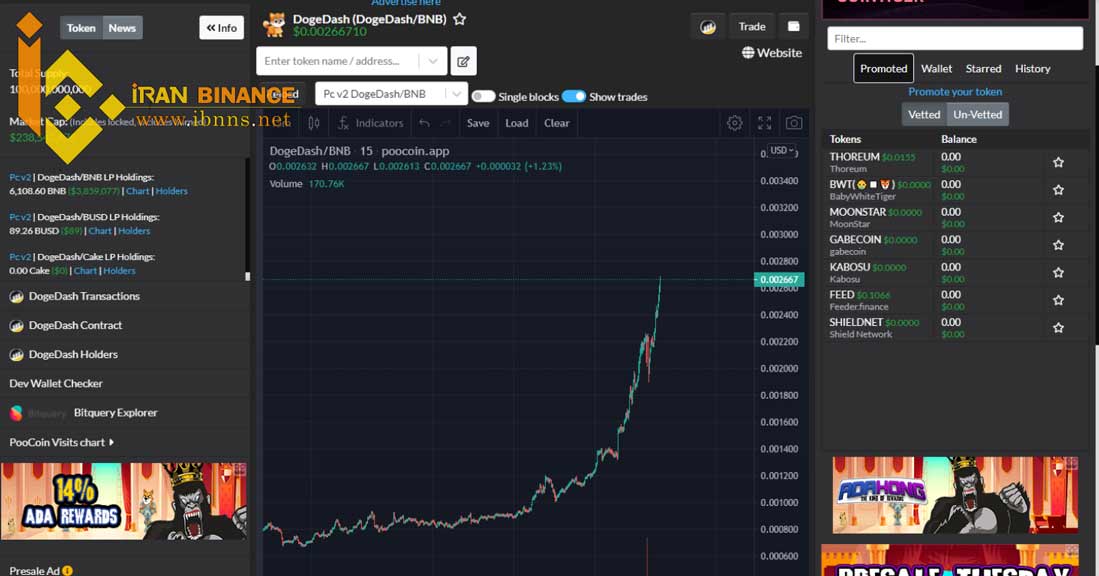Select the Promoted tab
The height and width of the screenshot is (576, 1099).
(883, 69)
